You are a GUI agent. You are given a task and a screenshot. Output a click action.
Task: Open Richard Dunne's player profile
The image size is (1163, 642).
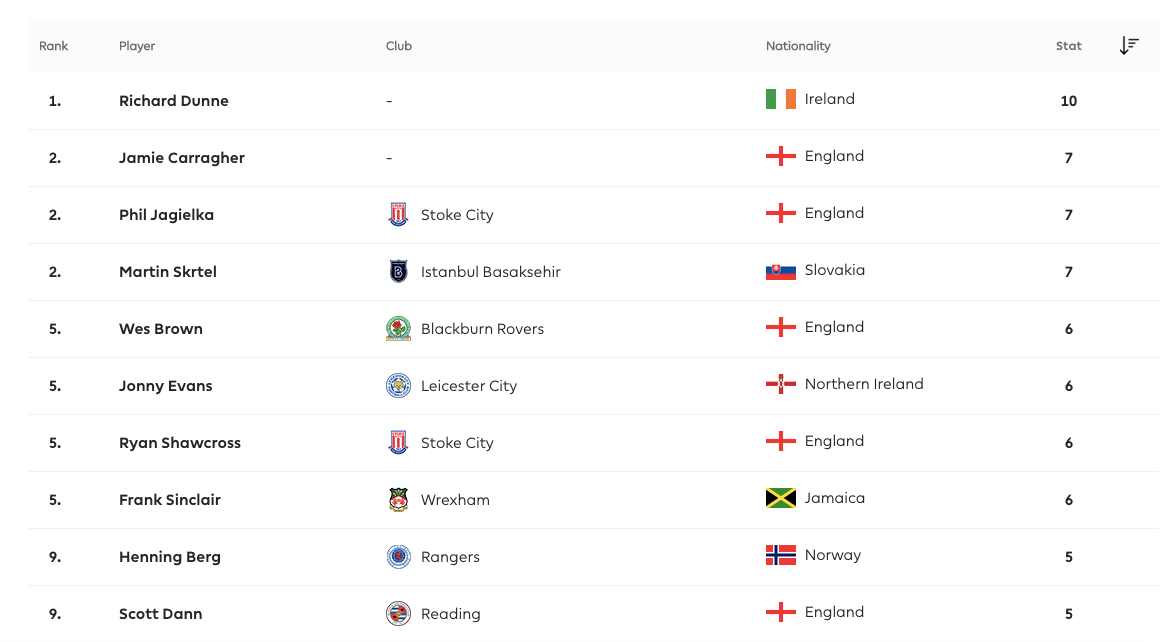[173, 101]
